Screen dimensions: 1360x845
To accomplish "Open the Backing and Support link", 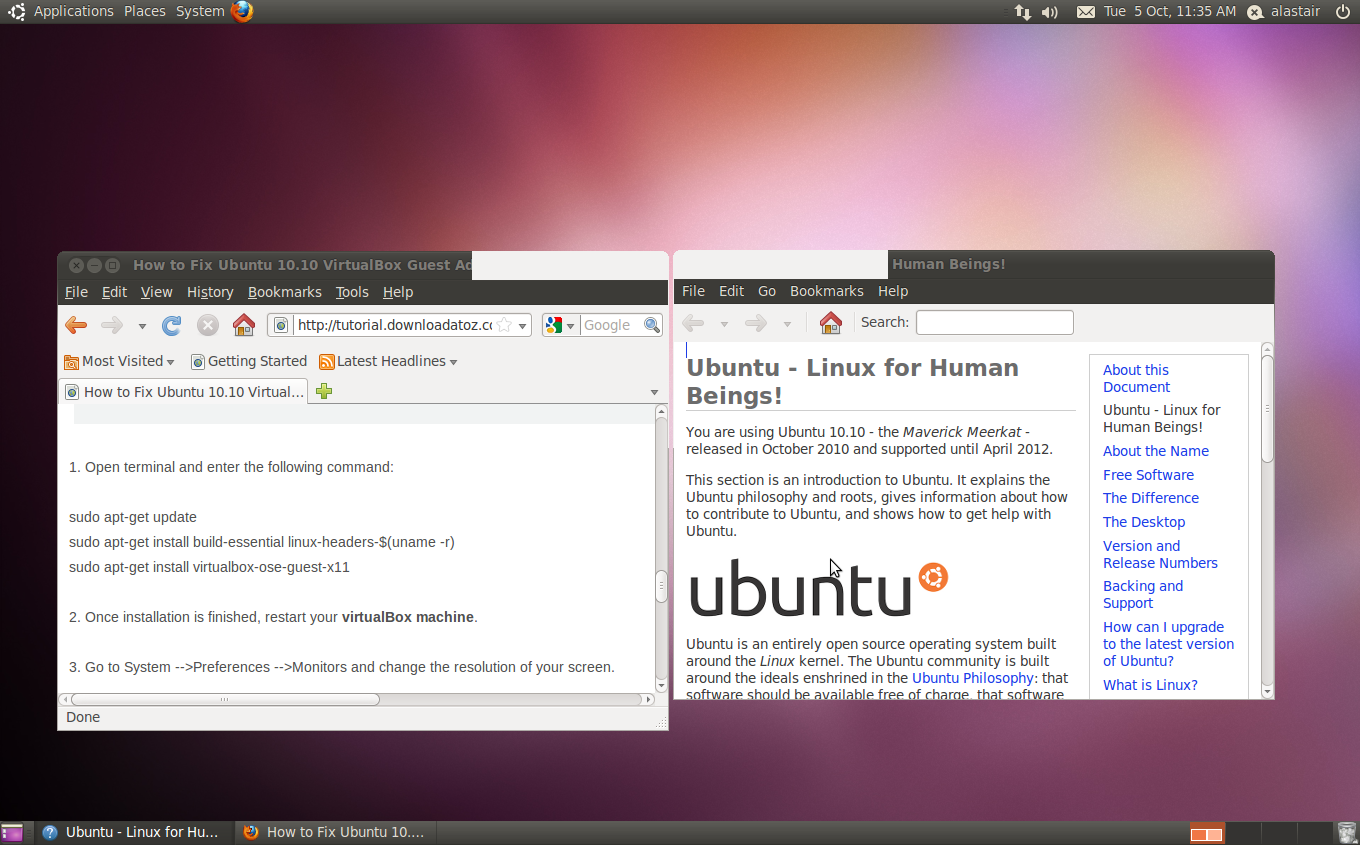I will pos(1143,594).
